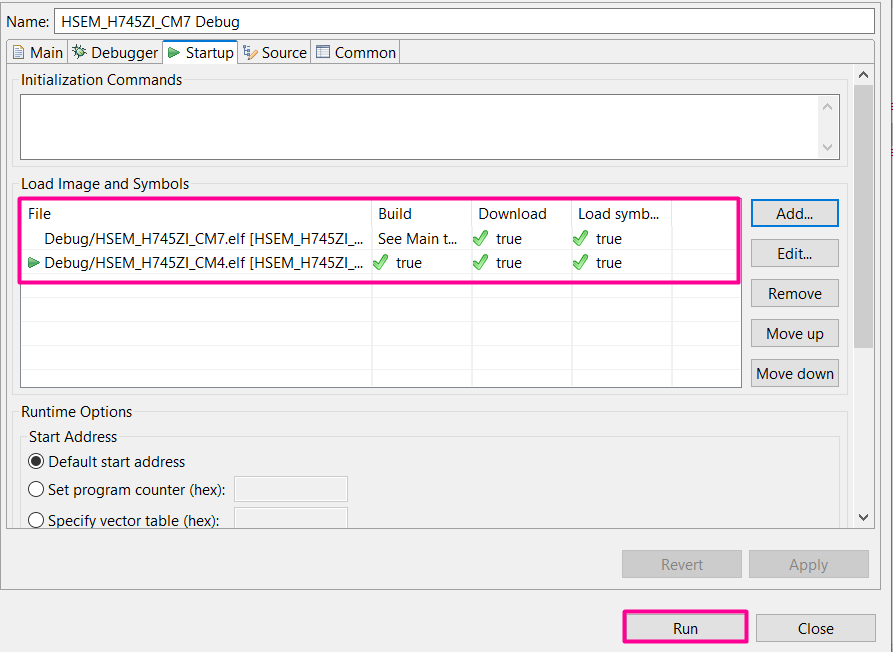Click the disabled Apply button
This screenshot has width=893, height=652.
coord(809,564)
